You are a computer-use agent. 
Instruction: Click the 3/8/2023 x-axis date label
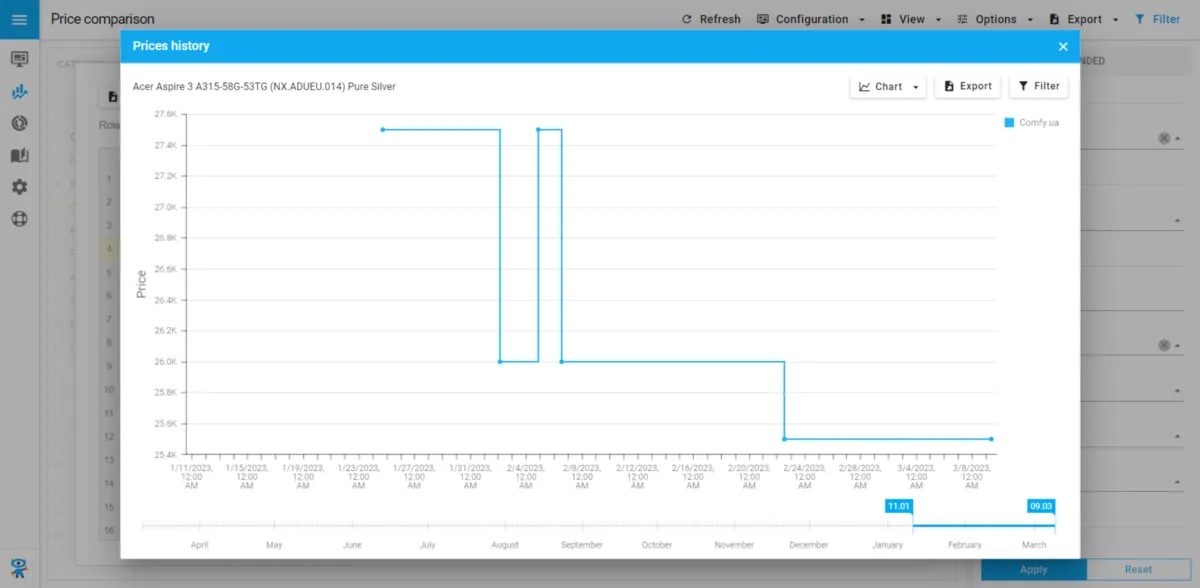[x=972, y=476]
